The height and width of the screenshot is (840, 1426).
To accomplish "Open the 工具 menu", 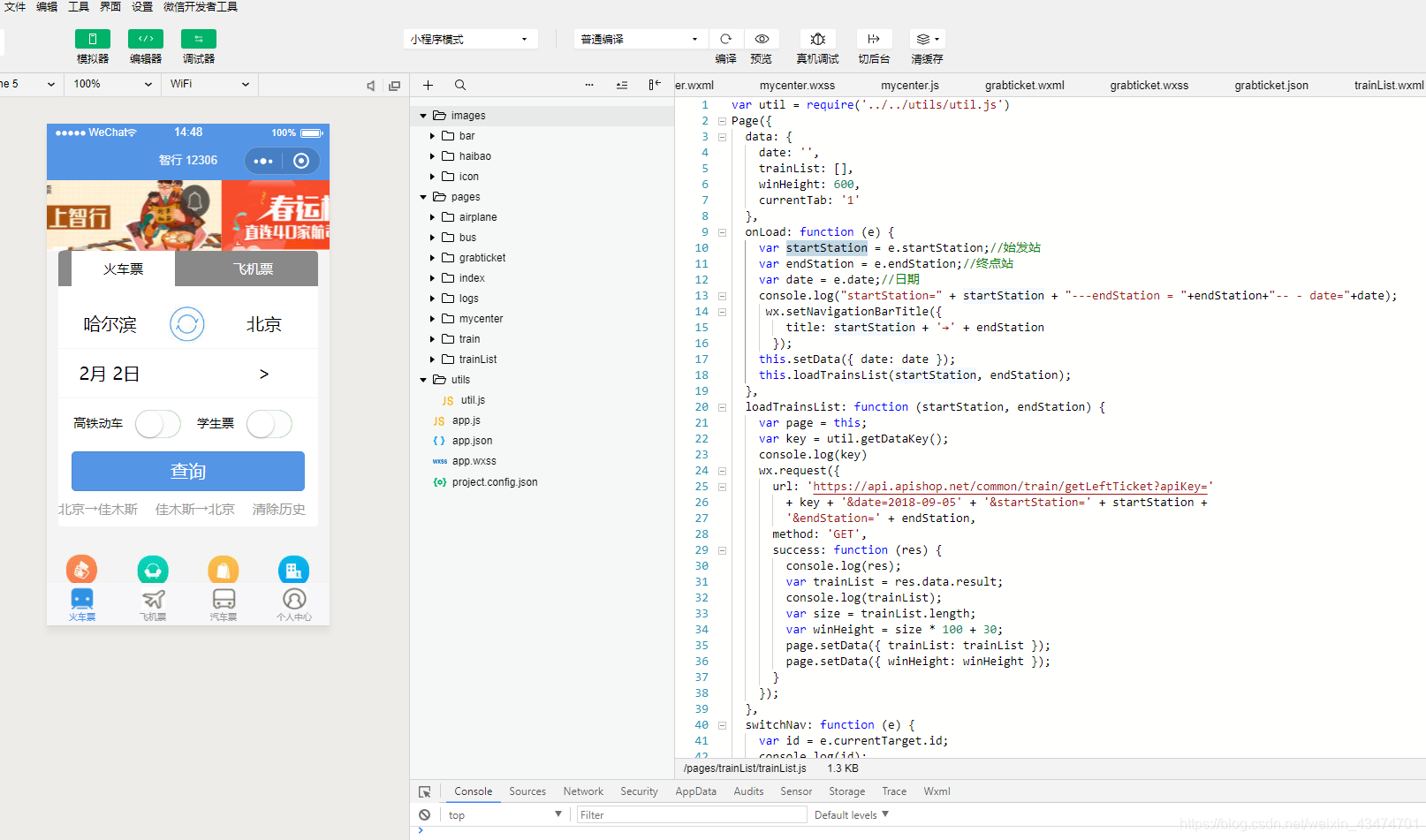I will click(79, 7).
